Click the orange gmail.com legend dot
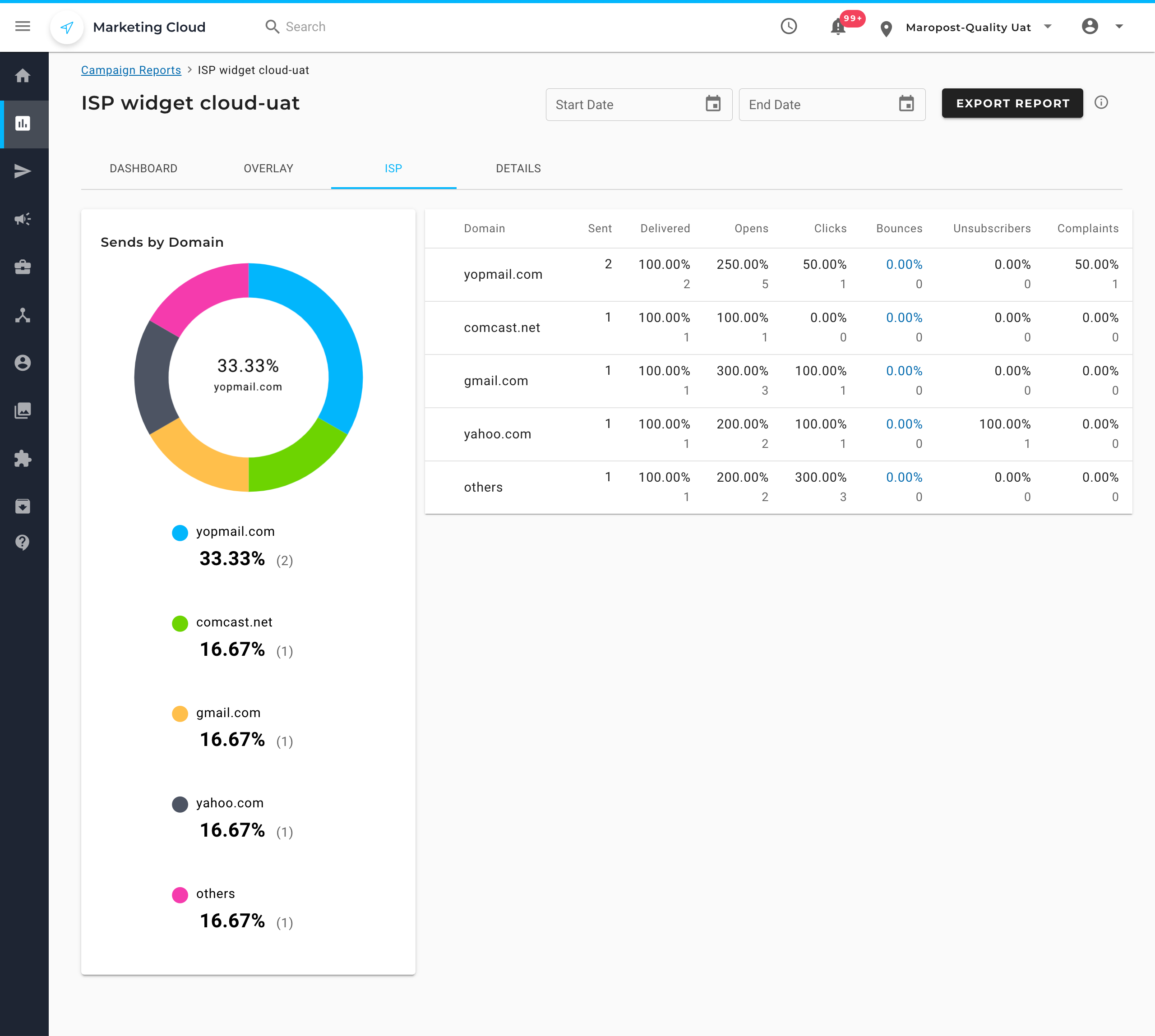The height and width of the screenshot is (1036, 1155). pos(180,714)
